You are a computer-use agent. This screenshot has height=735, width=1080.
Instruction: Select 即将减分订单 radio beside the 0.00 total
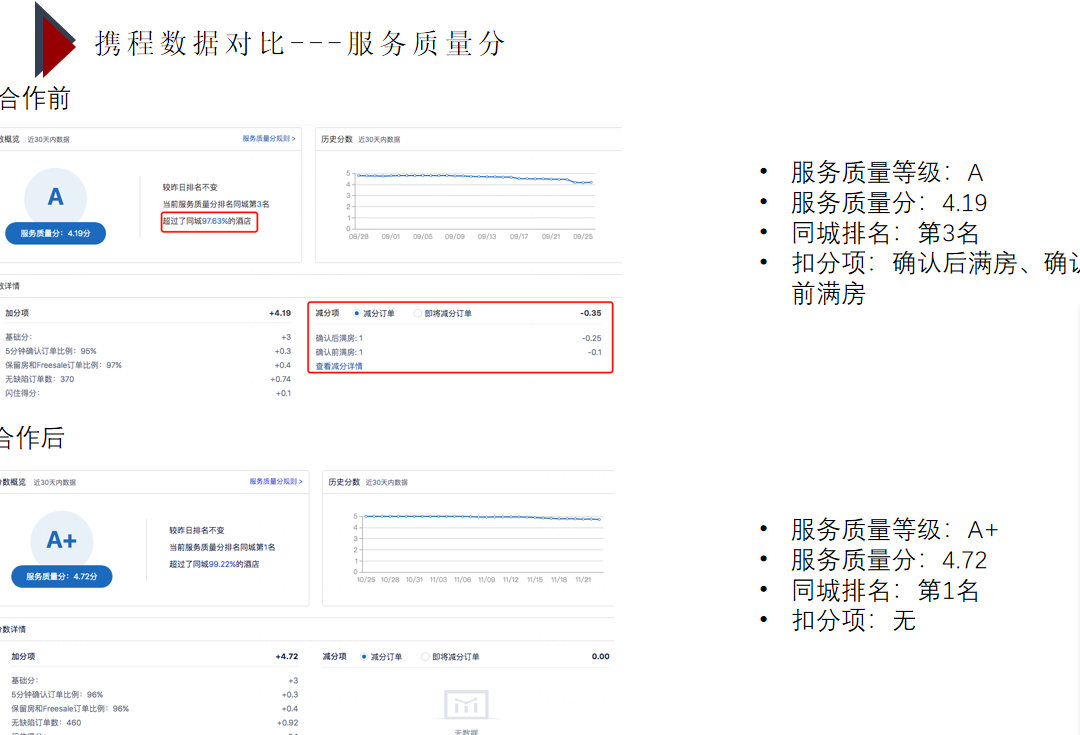(425, 656)
